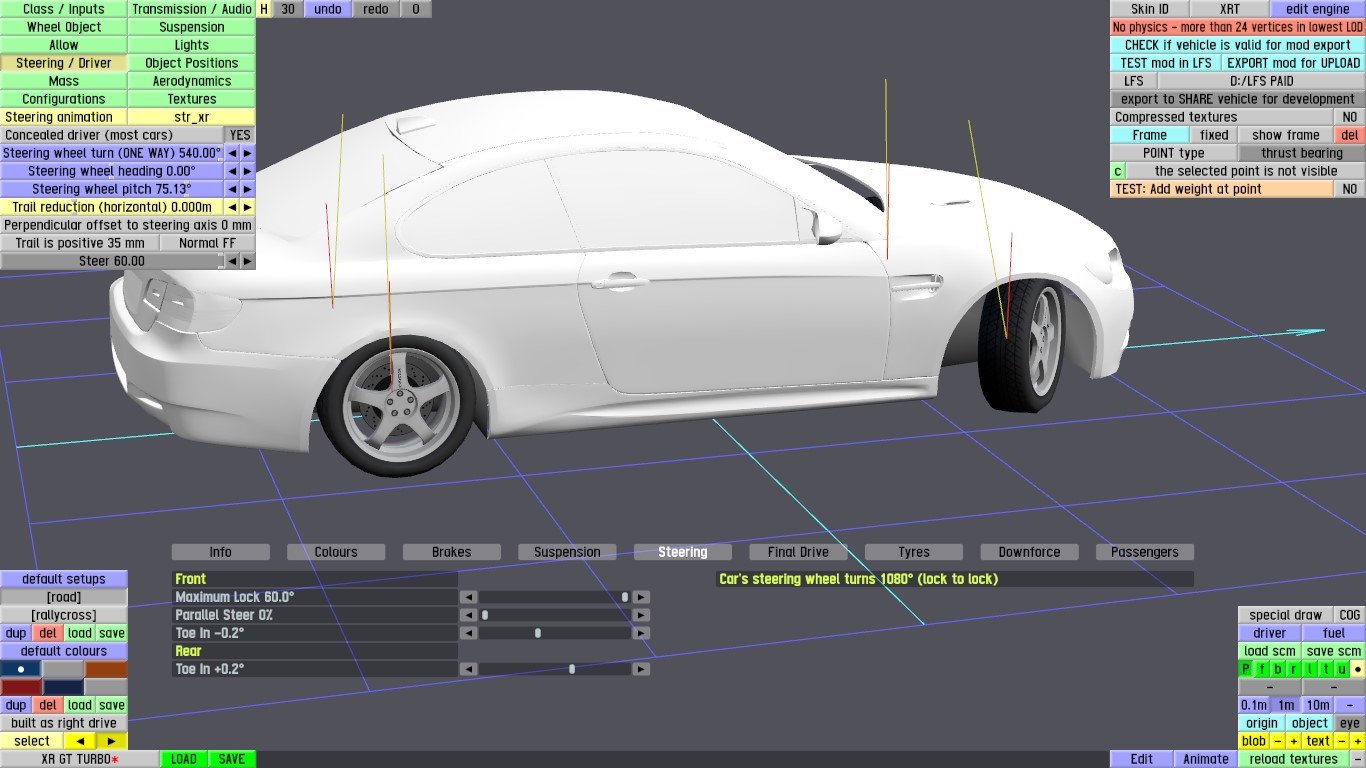This screenshot has width=1366, height=768.
Task: Increase steering wheel turn with right arrow
Action: pyautogui.click(x=248, y=153)
